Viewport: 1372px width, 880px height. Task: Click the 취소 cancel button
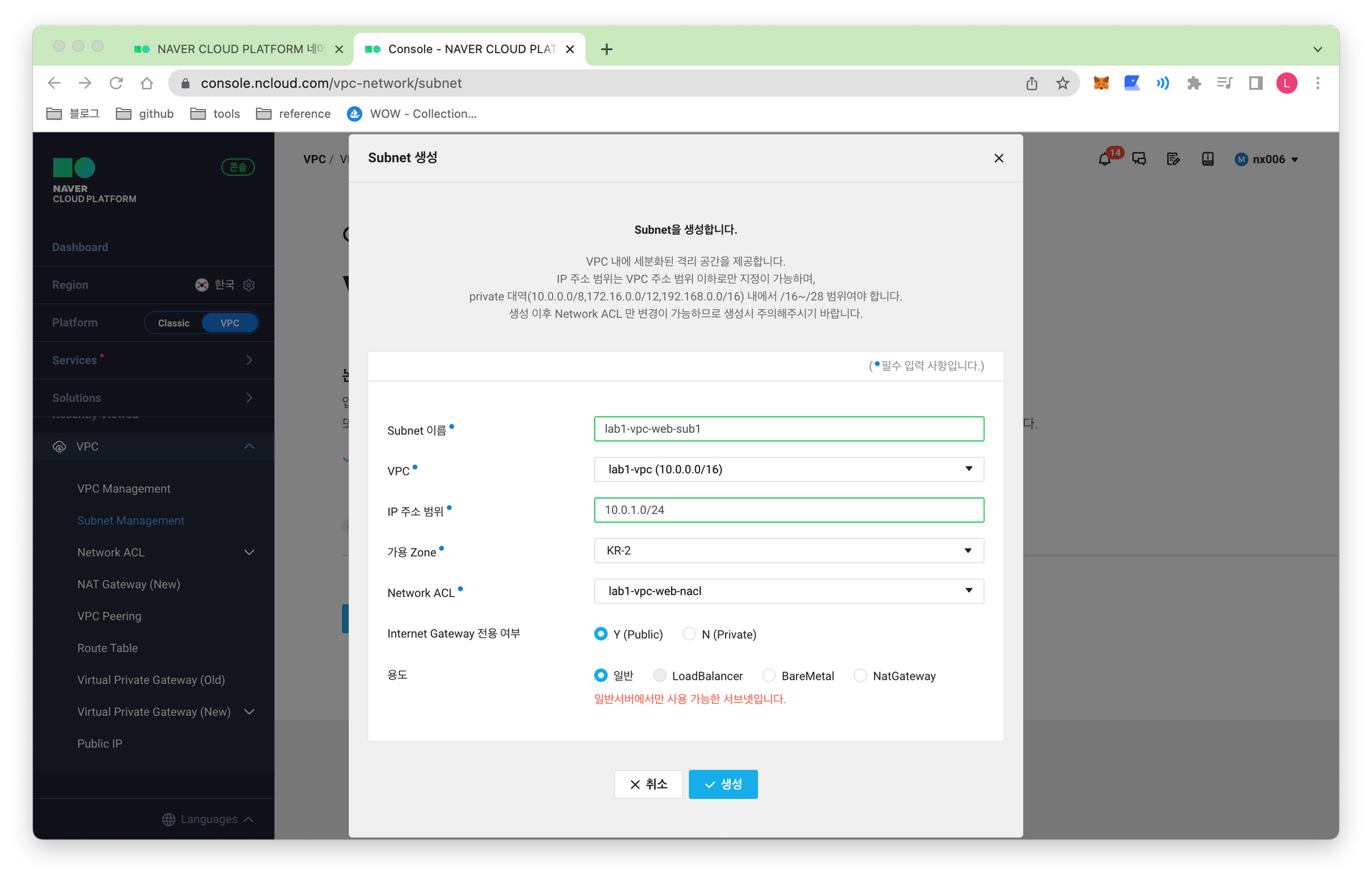click(x=648, y=784)
